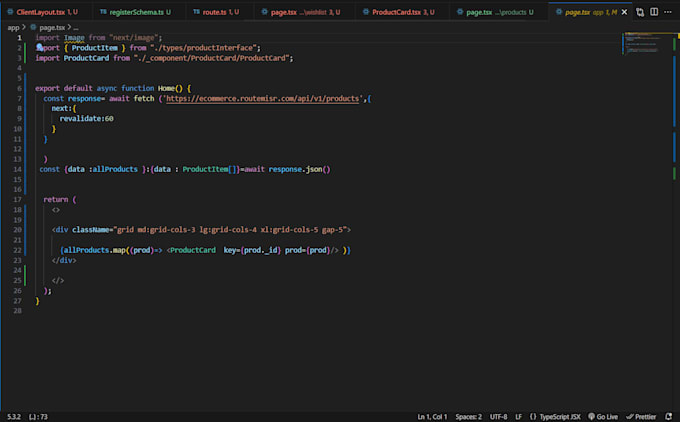The image size is (680, 422).
Task: Select language mode TypeScript JSX
Action: point(560,417)
